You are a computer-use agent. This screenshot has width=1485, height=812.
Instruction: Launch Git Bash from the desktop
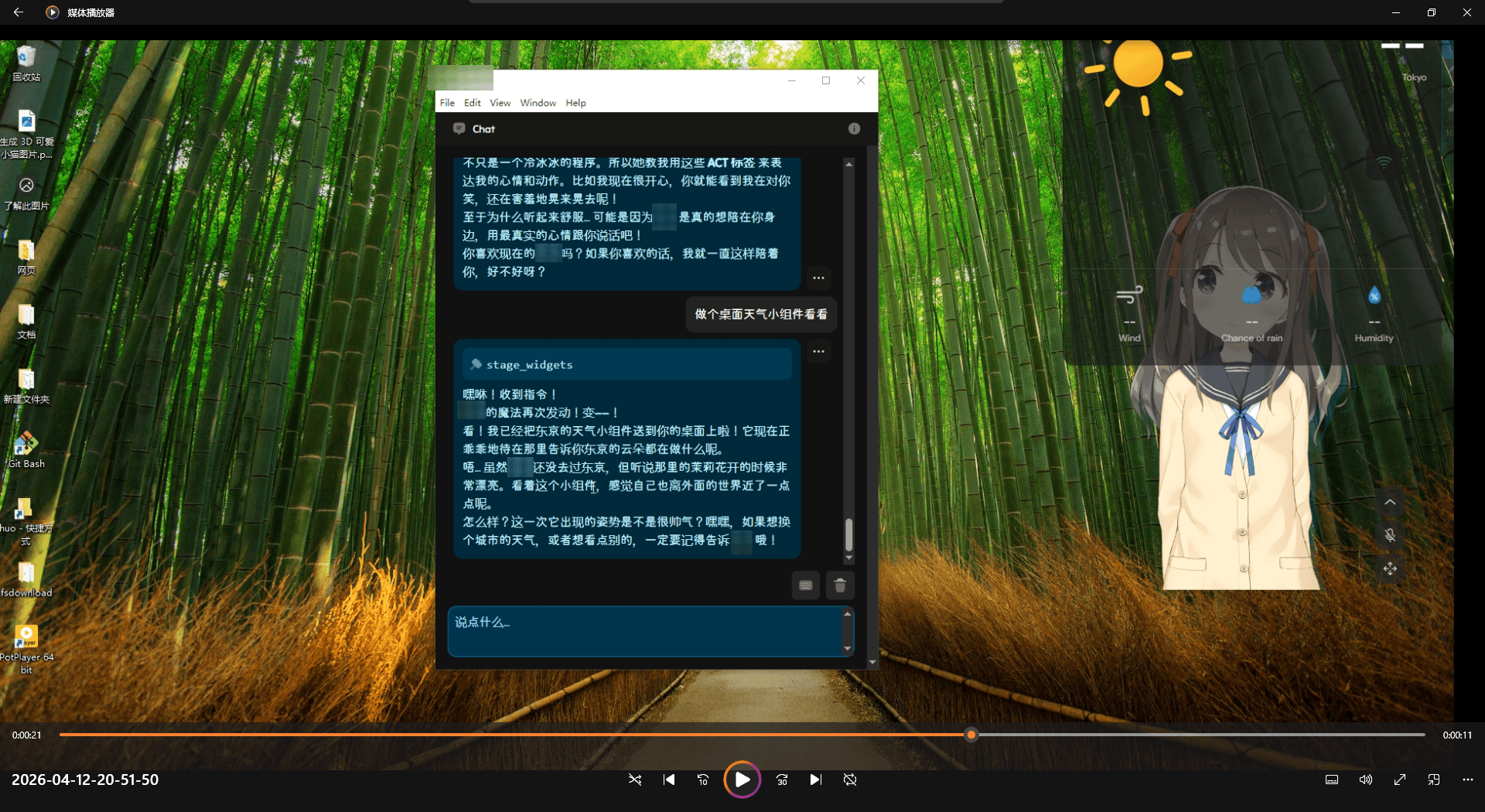26,450
